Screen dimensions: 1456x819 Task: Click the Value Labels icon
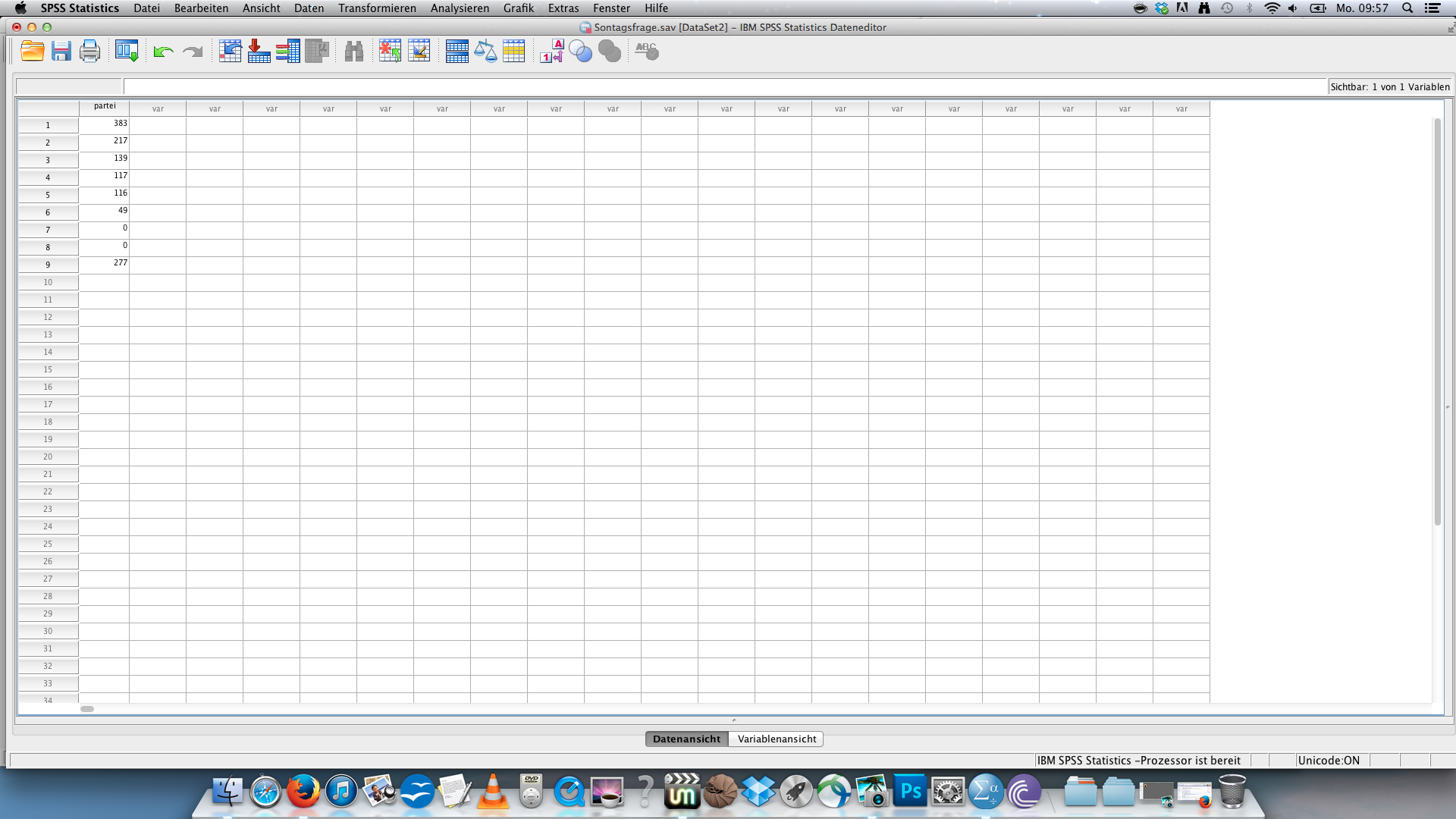pyautogui.click(x=551, y=52)
